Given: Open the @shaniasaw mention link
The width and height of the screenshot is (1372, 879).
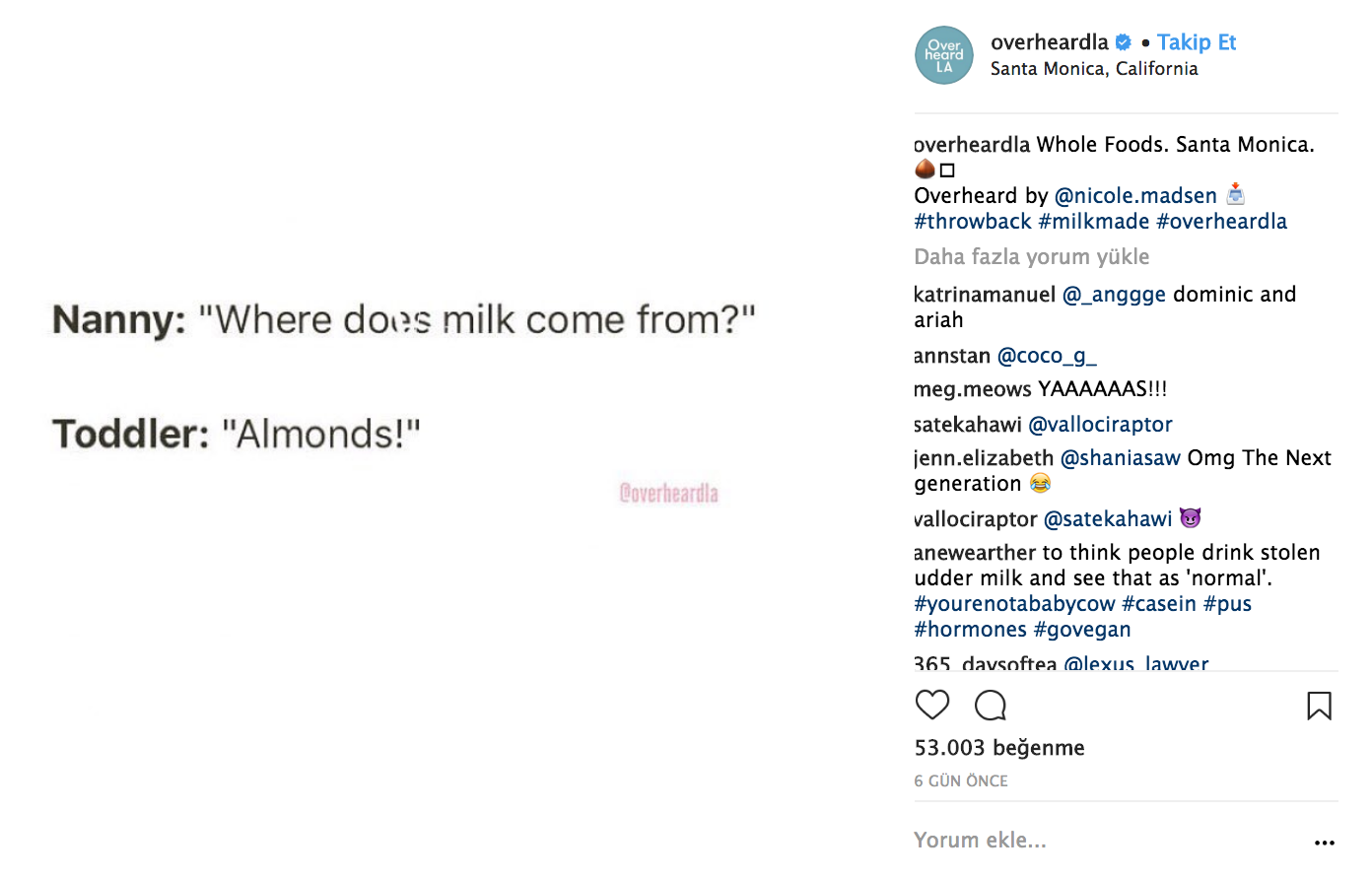Looking at the screenshot, I should (x=1120, y=458).
